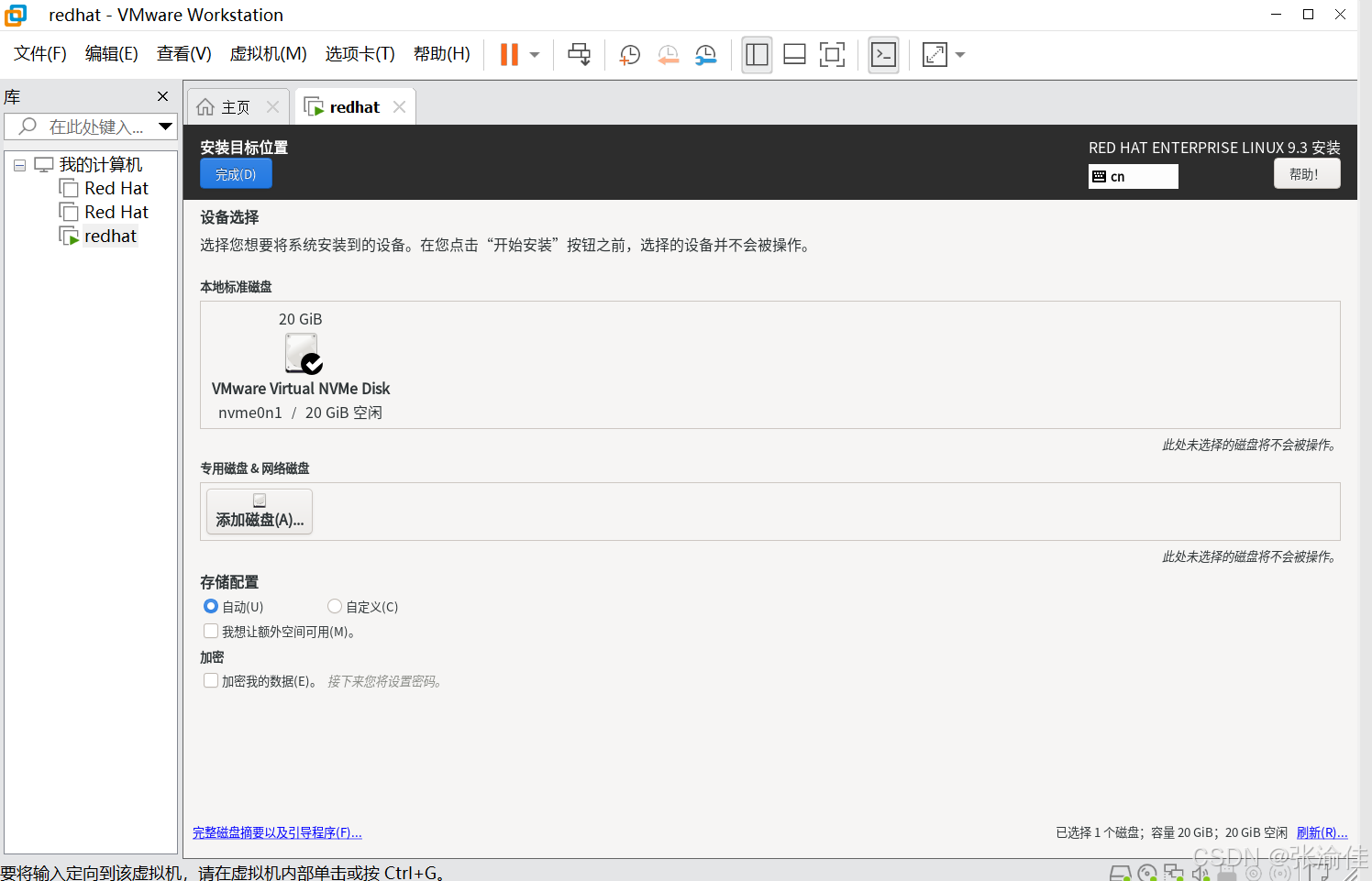Open the 查看(V) menu
Screen dimensions: 1372x881
click(x=184, y=54)
